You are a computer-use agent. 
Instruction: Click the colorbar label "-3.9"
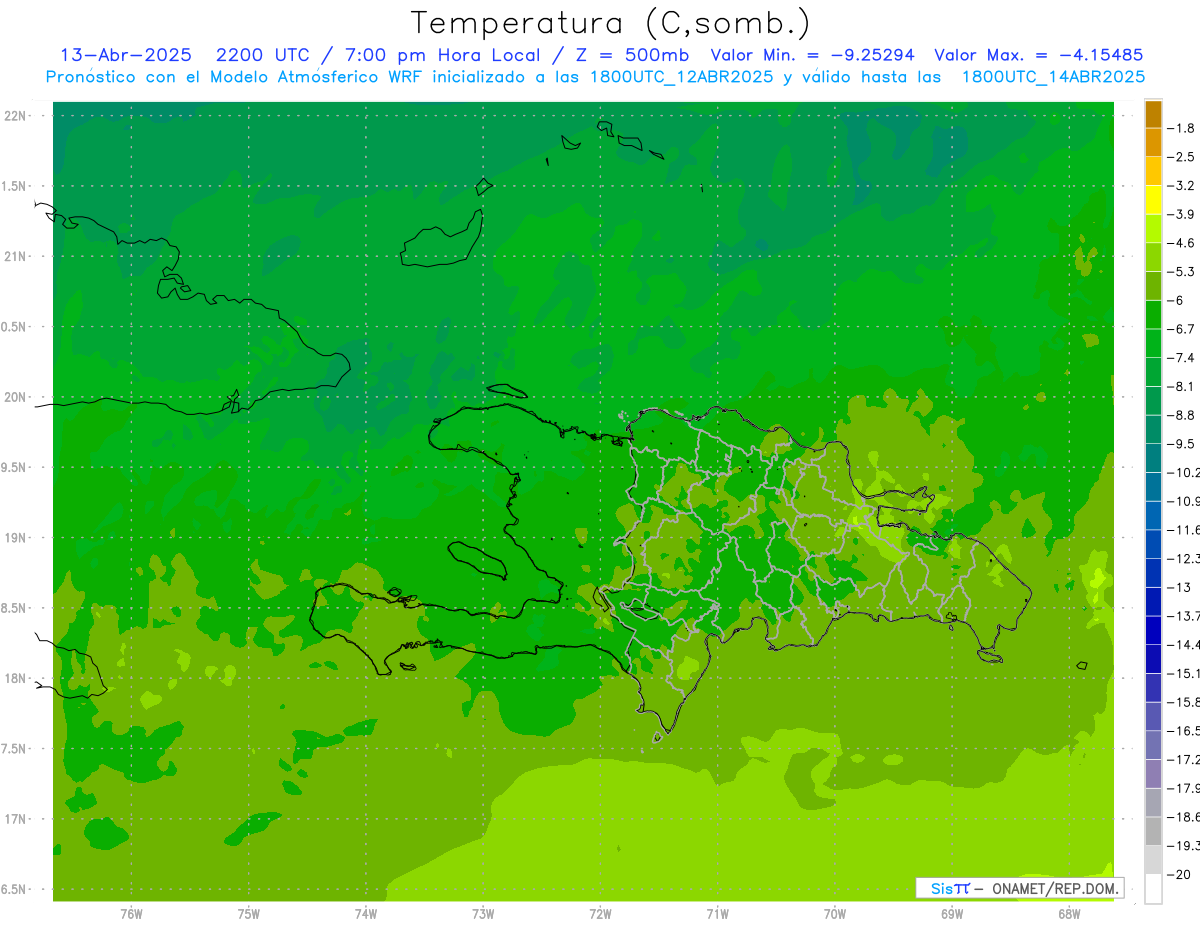click(x=1182, y=214)
